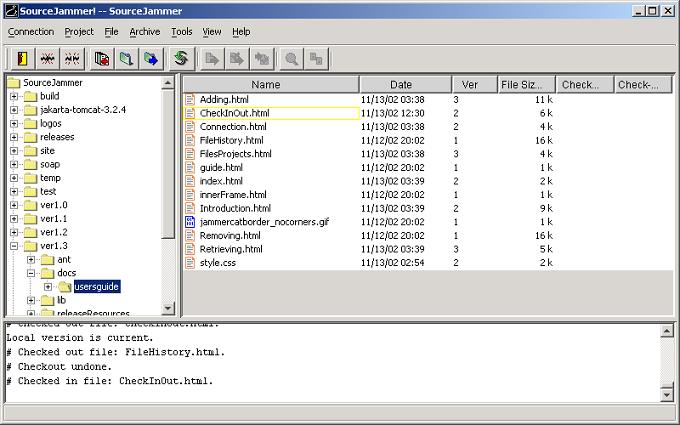Click the folder icon next to logos
680x425 pixels.
click(30, 124)
